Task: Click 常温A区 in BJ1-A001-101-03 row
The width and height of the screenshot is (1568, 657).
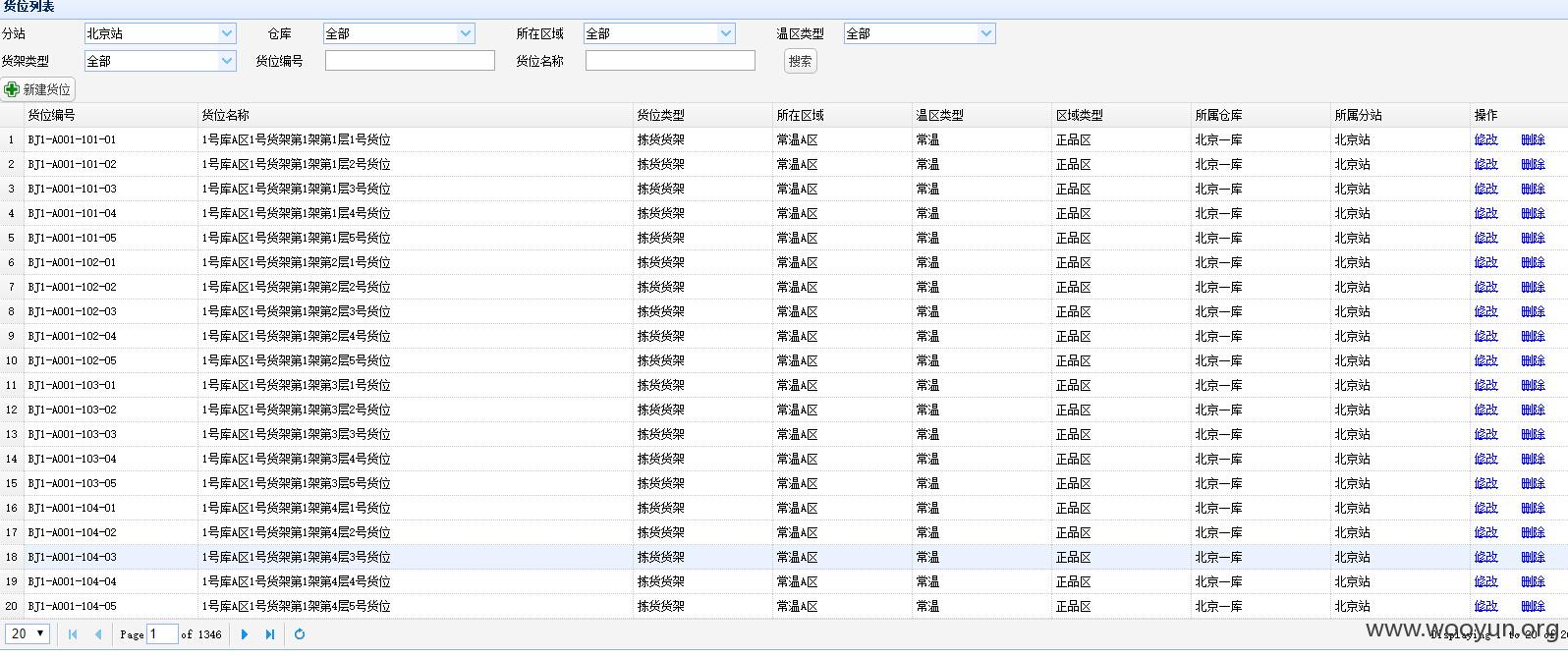Action: point(798,189)
